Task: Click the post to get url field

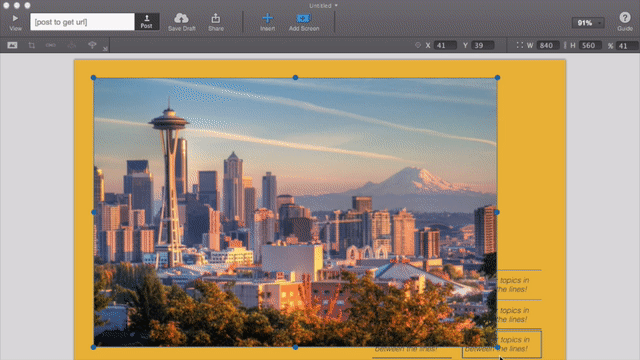Action: pyautogui.click(x=82, y=22)
